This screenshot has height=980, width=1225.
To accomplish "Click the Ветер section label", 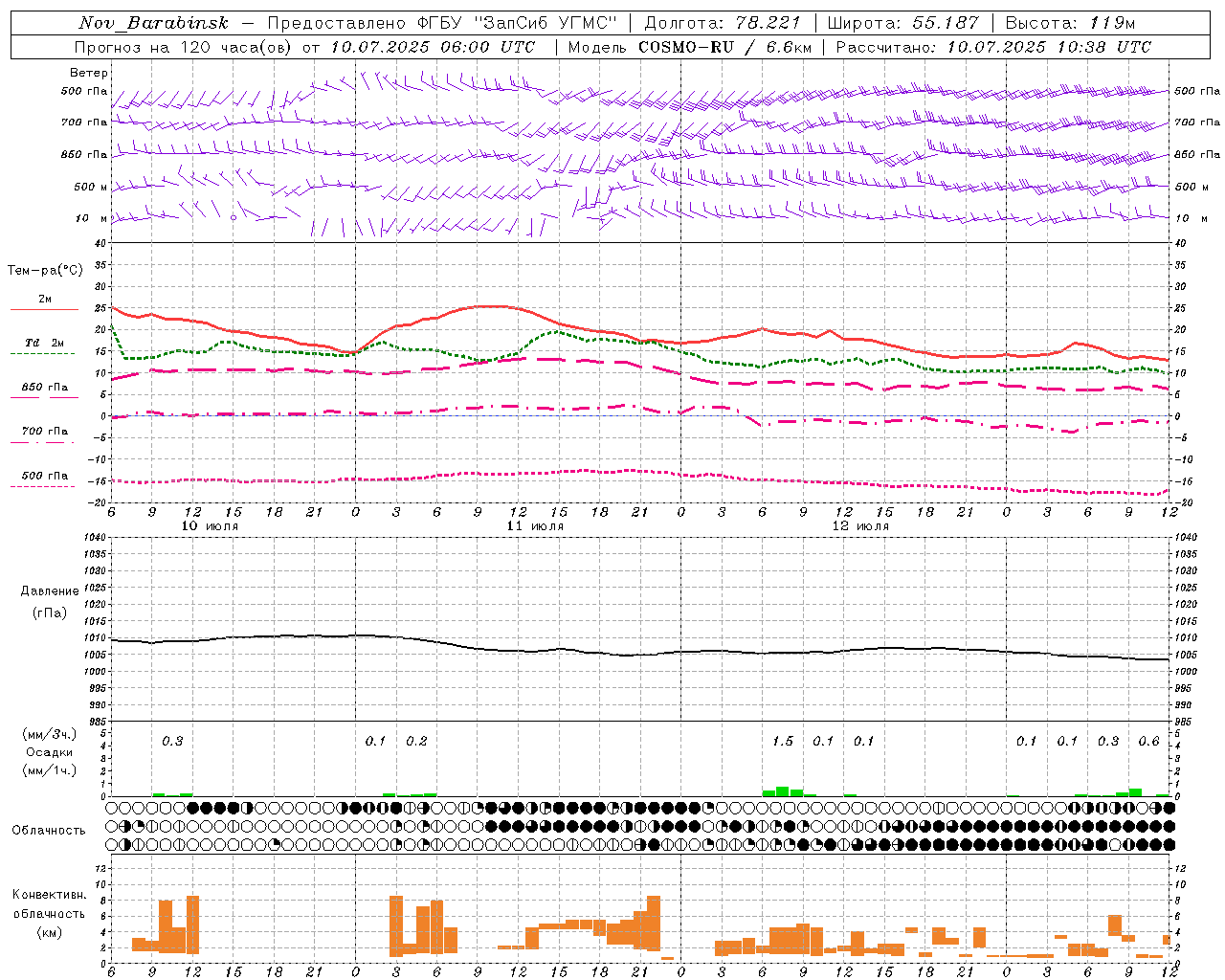I will (x=89, y=73).
